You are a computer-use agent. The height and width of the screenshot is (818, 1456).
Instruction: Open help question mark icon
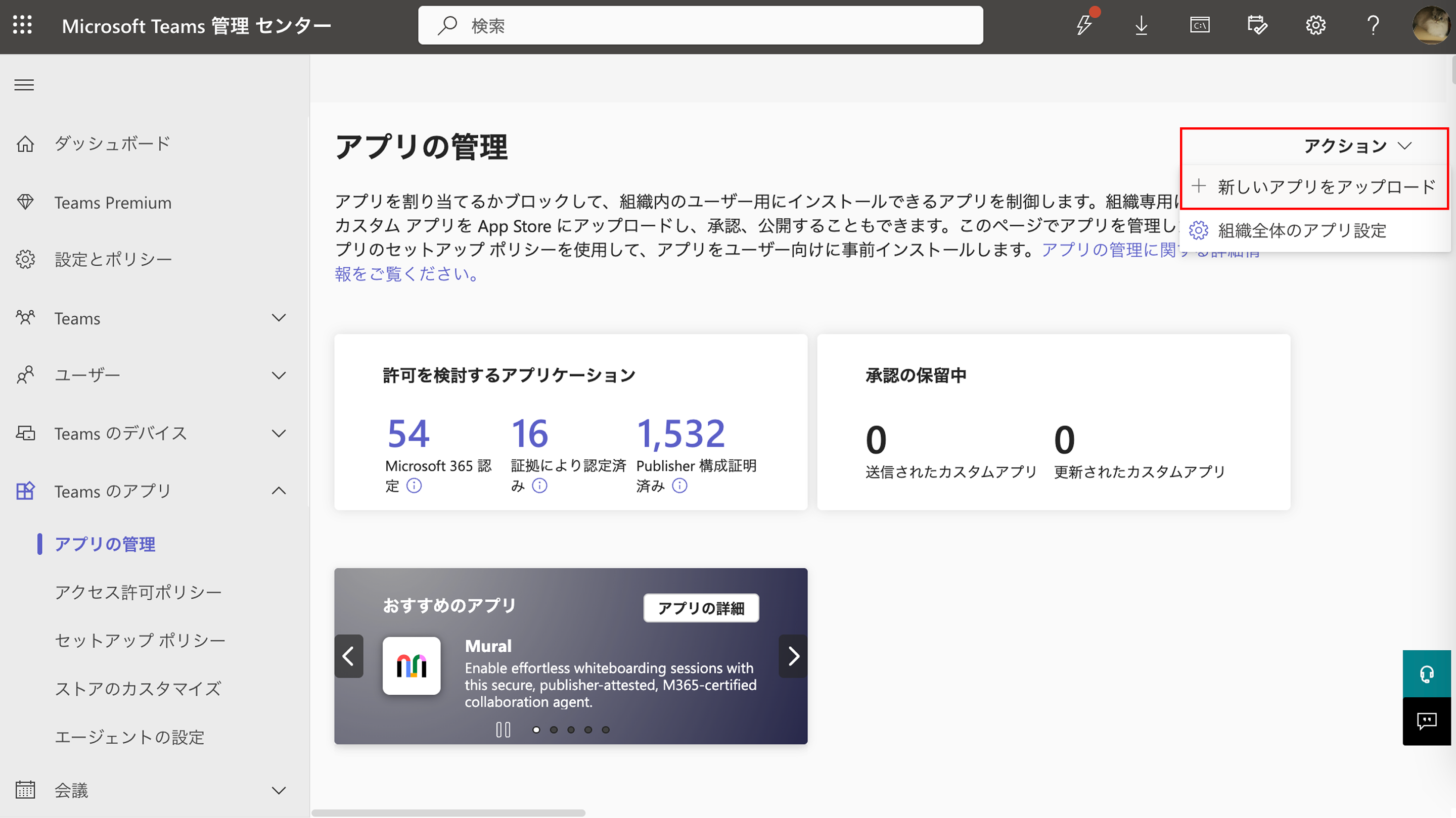coord(1373,25)
